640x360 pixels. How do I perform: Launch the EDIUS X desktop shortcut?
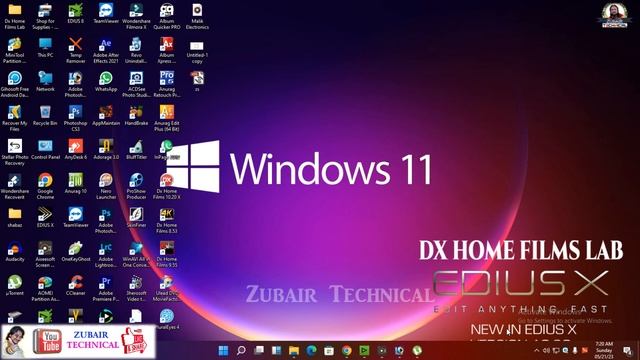[x=45, y=218]
